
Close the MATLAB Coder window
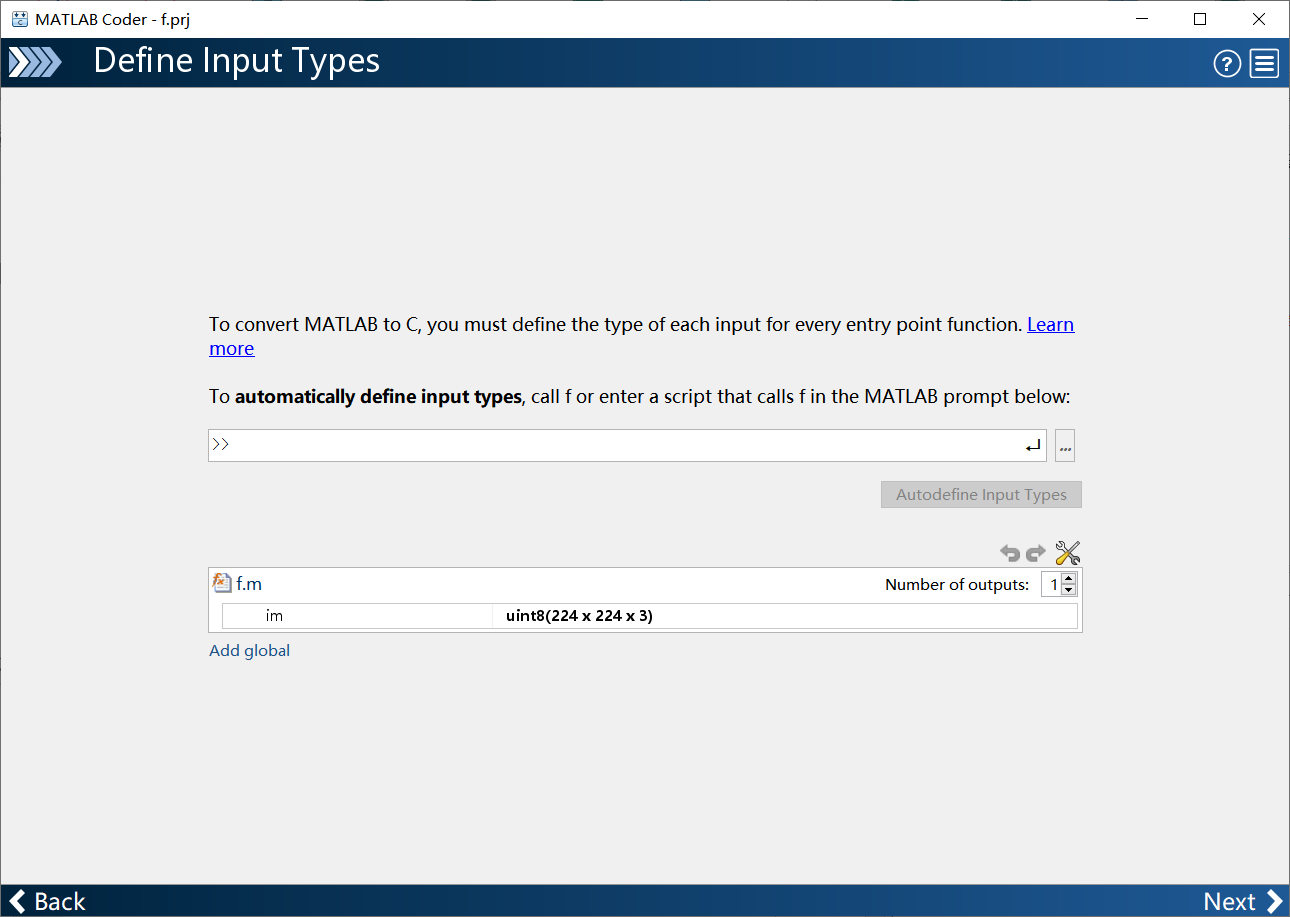pos(1259,19)
